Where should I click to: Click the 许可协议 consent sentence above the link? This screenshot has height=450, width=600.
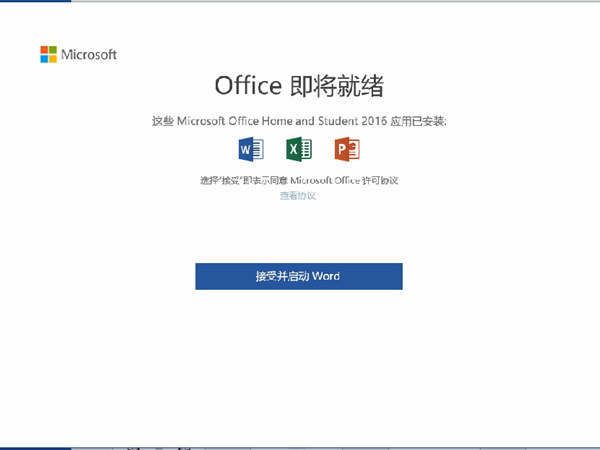(x=299, y=181)
